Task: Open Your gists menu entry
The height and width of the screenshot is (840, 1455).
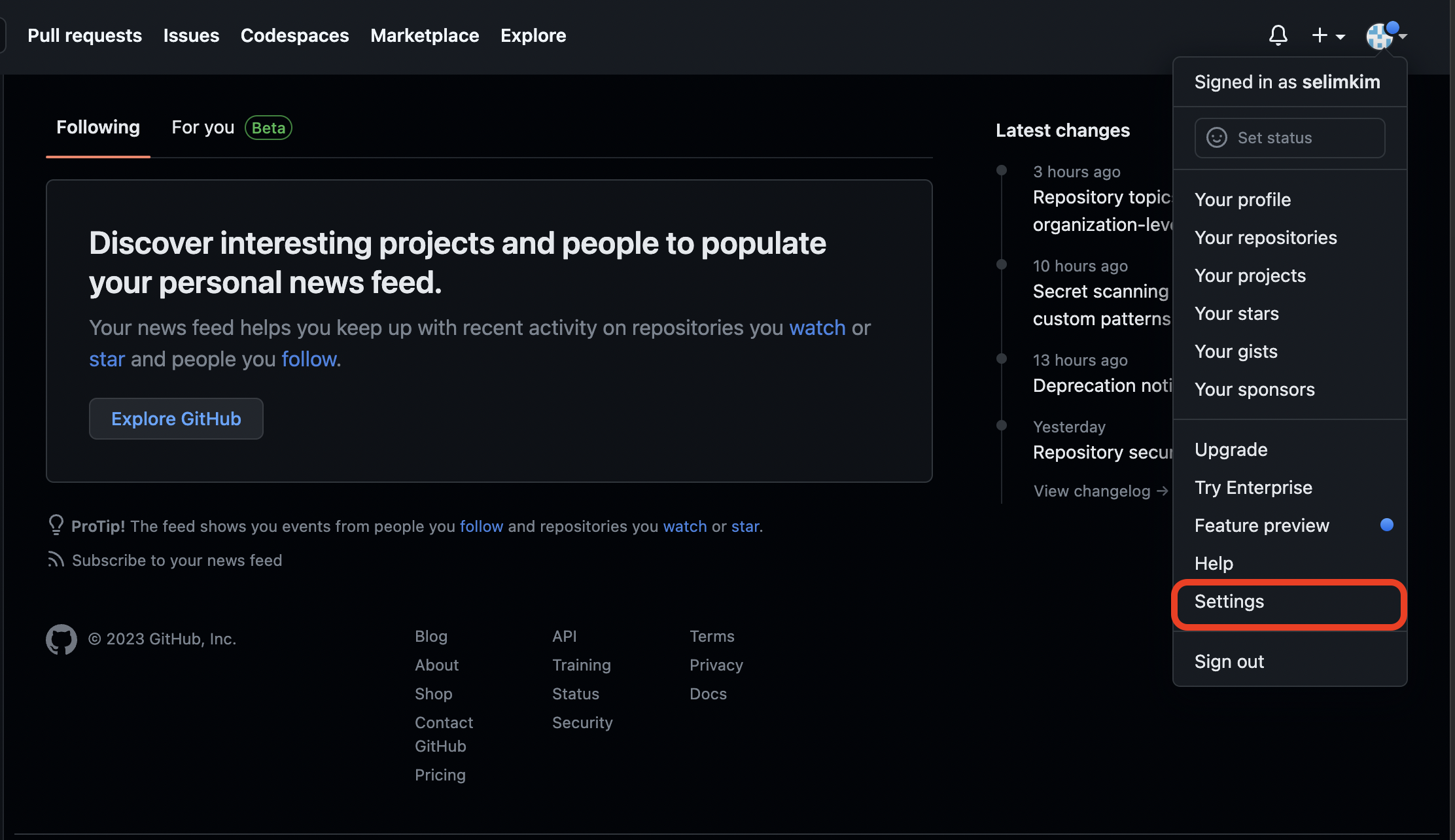Action: click(1235, 351)
